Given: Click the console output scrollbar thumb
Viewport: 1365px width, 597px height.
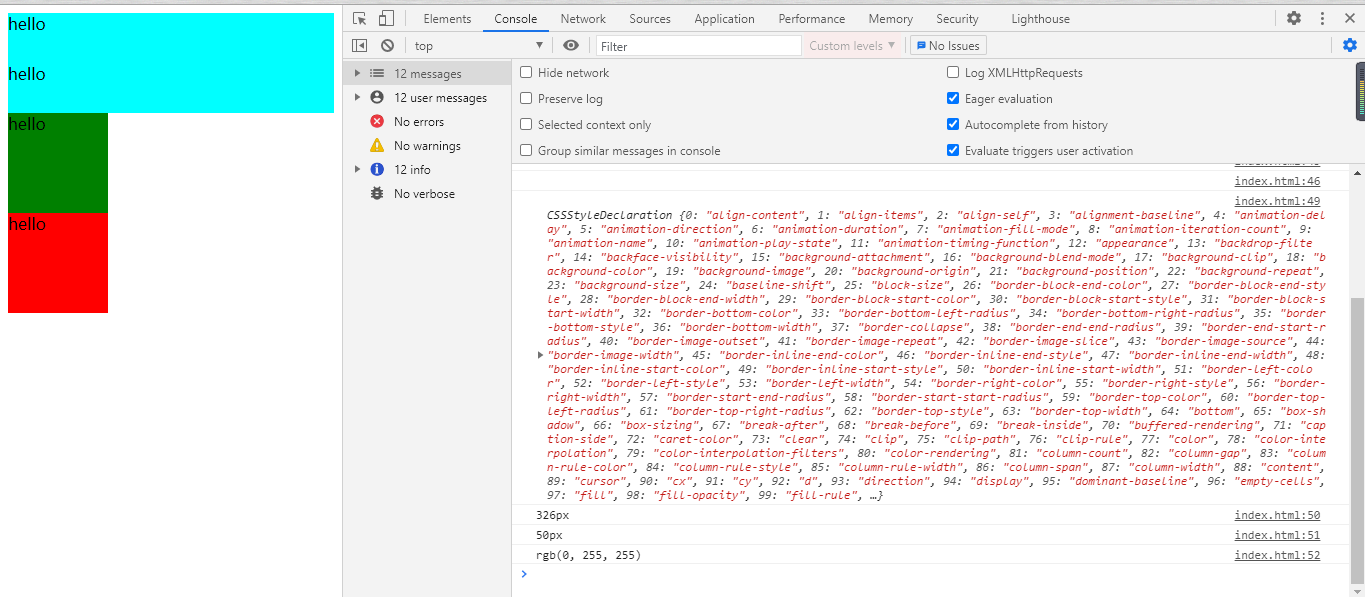Looking at the screenshot, I should [x=1357, y=440].
